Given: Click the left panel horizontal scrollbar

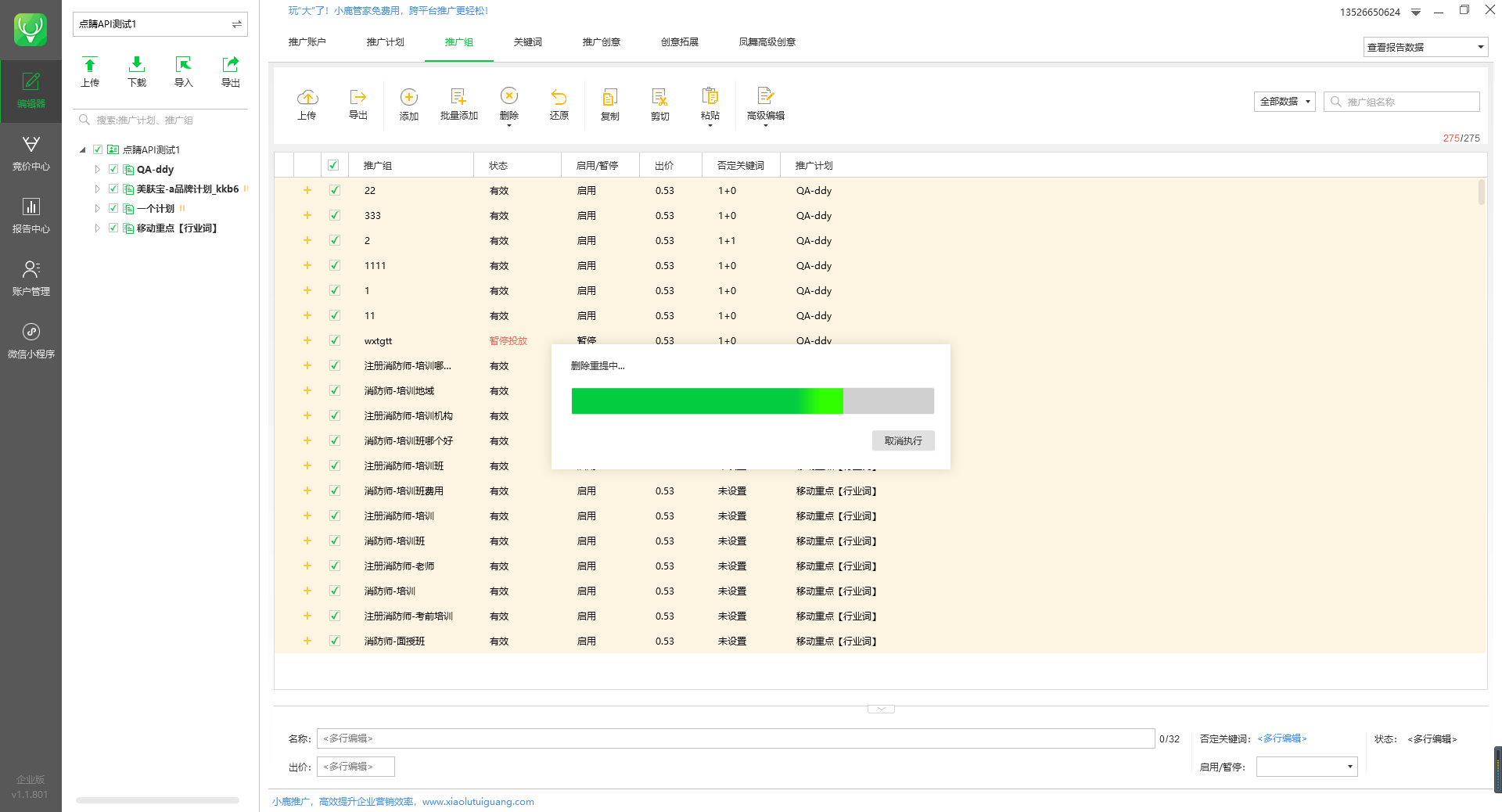Looking at the screenshot, I should pos(157,800).
